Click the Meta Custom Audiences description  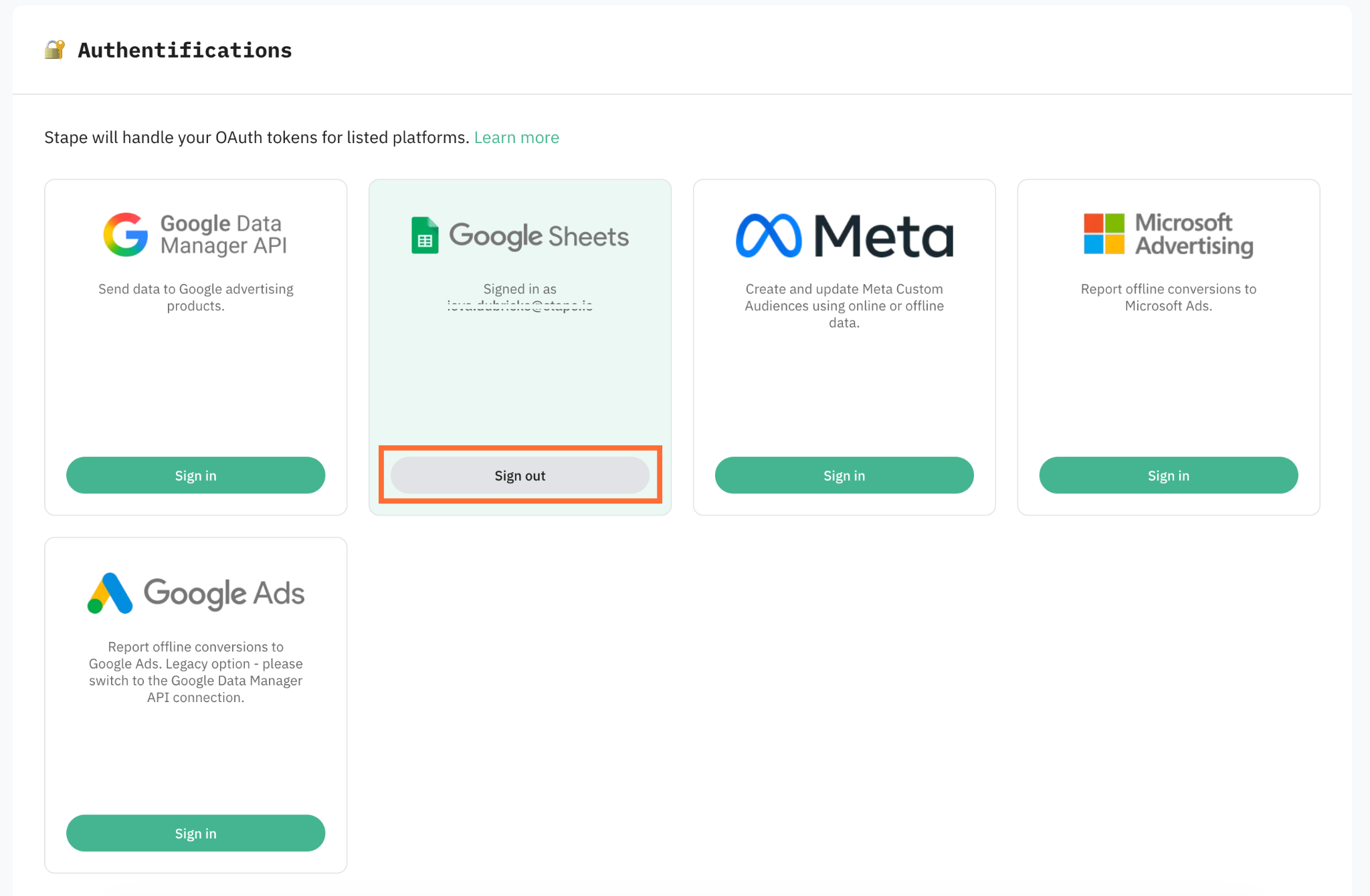[844, 306]
